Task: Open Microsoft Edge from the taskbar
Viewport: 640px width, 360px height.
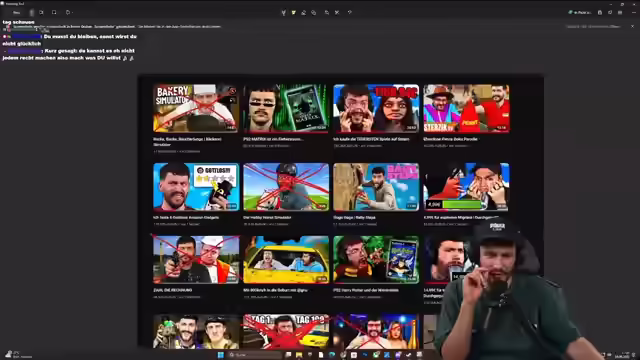Action: coord(332,355)
